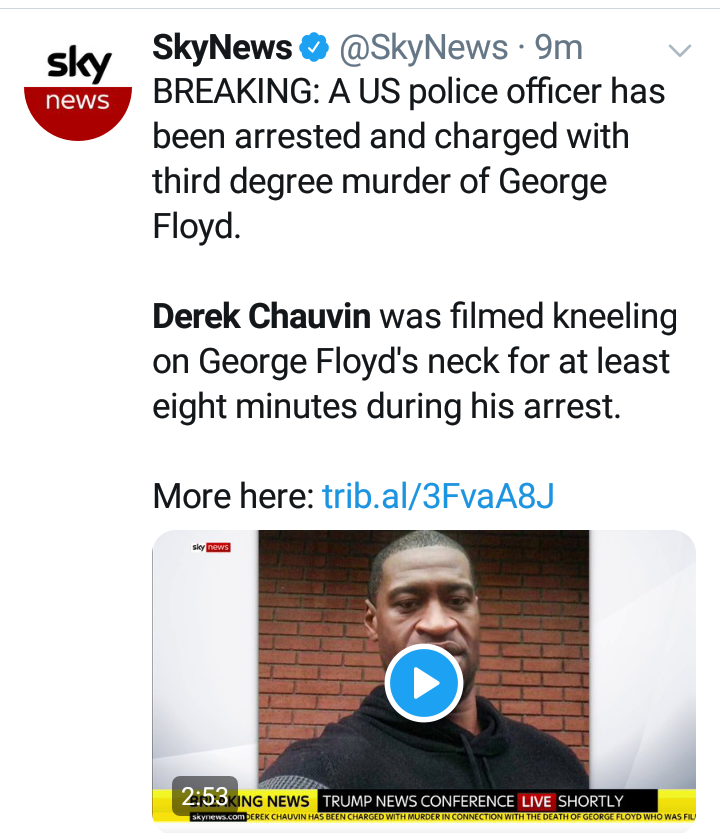Open the @SkyNews handle
Viewport: 720px width, 833px height.
pos(425,47)
